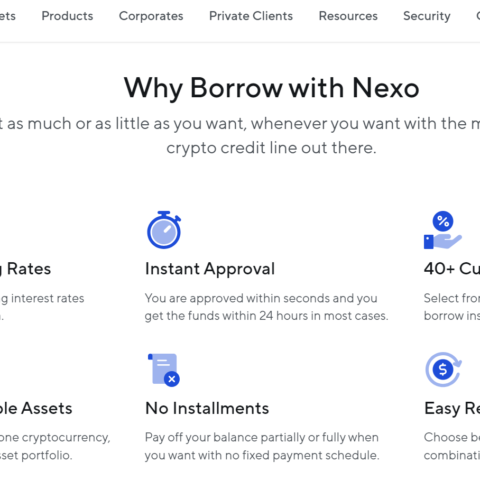The image size is (480, 480).
Task: Click the partially cut-off leftmost nav item
Action: (x=8, y=16)
